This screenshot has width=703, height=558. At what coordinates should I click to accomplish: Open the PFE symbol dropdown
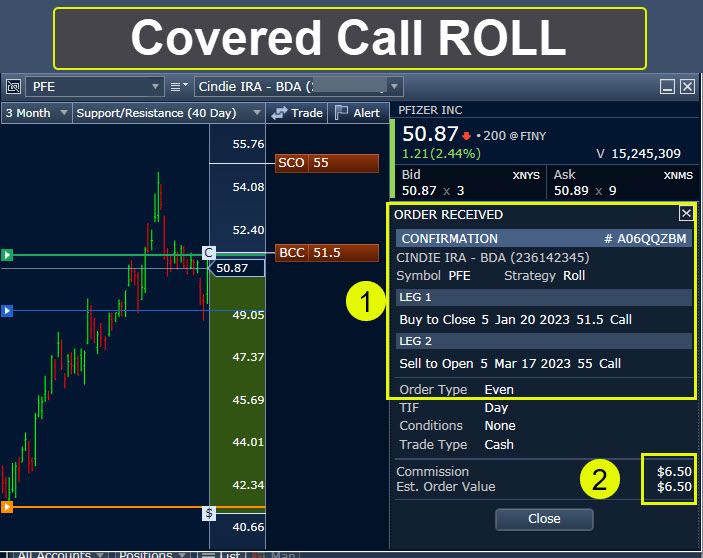click(154, 87)
